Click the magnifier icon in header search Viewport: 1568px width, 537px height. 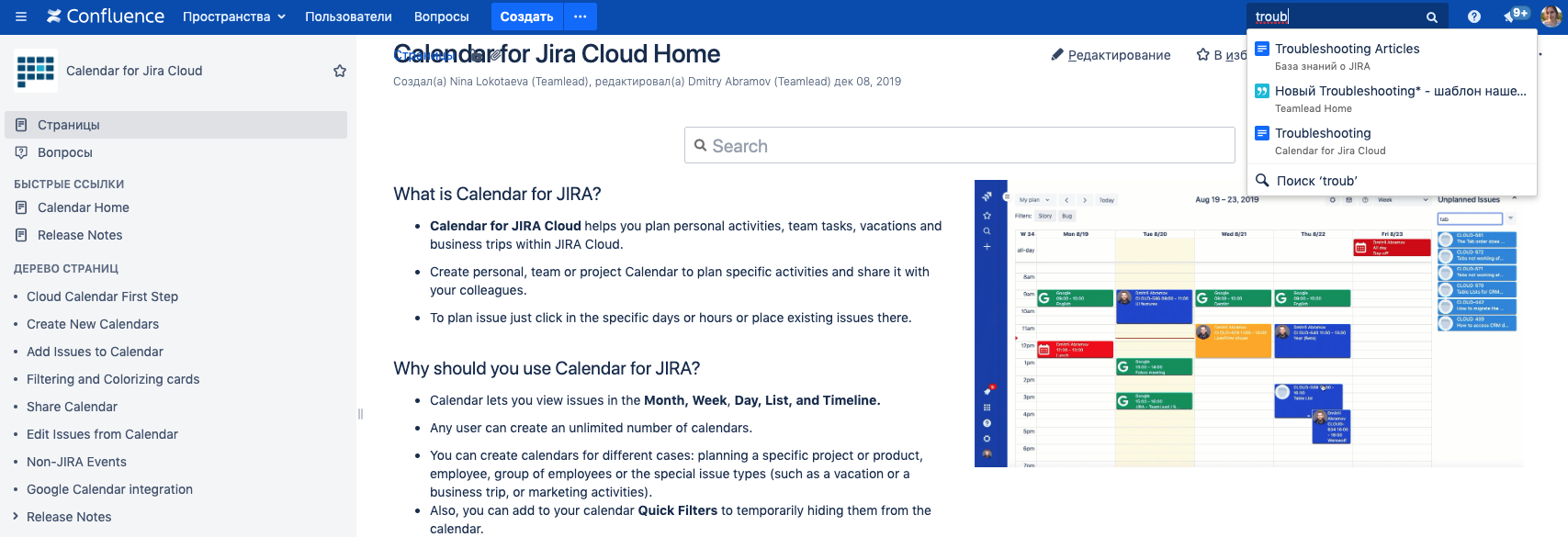click(x=1431, y=17)
